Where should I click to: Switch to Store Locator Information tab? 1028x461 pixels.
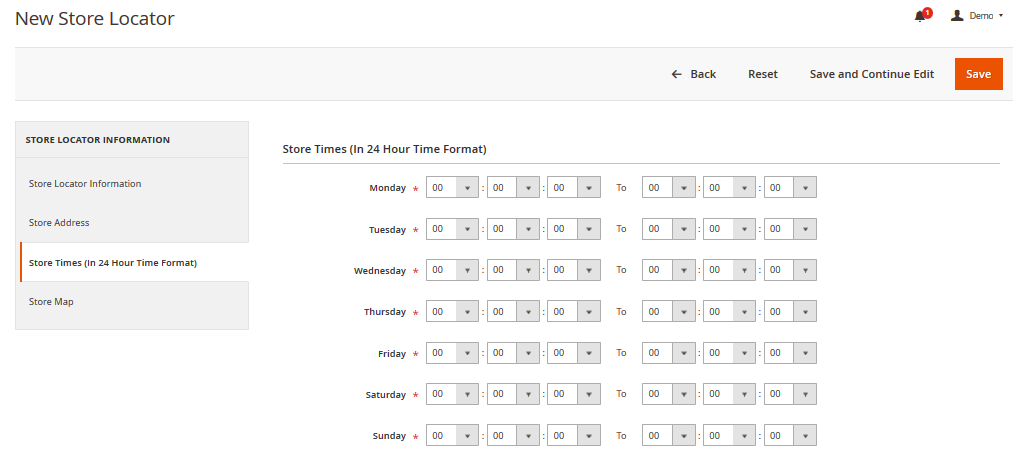85,184
